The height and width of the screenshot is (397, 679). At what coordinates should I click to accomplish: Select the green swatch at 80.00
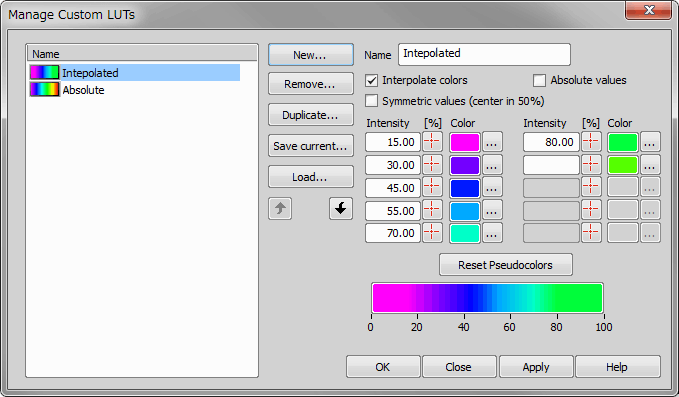623,142
